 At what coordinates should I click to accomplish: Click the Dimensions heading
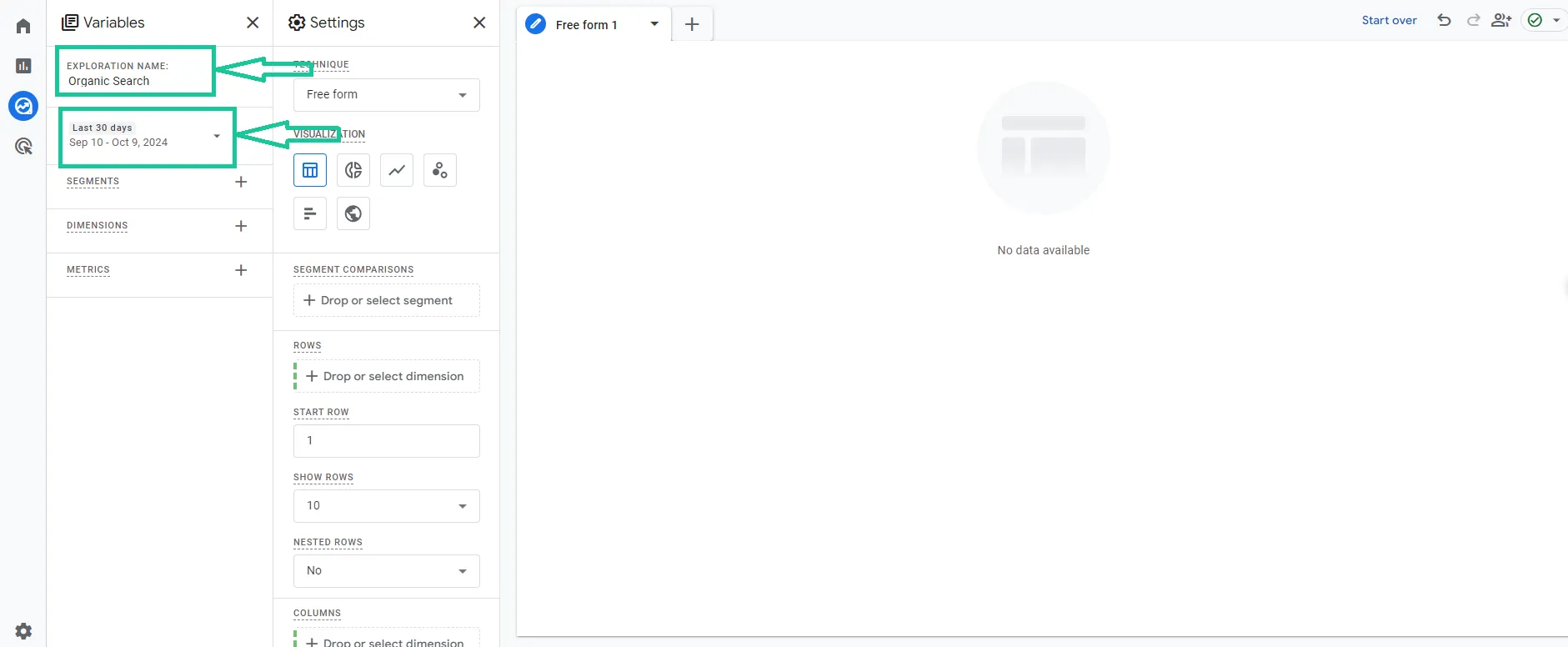98,226
